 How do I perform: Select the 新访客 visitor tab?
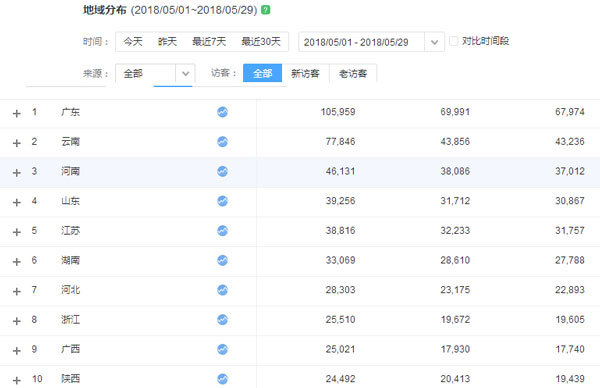tap(305, 73)
